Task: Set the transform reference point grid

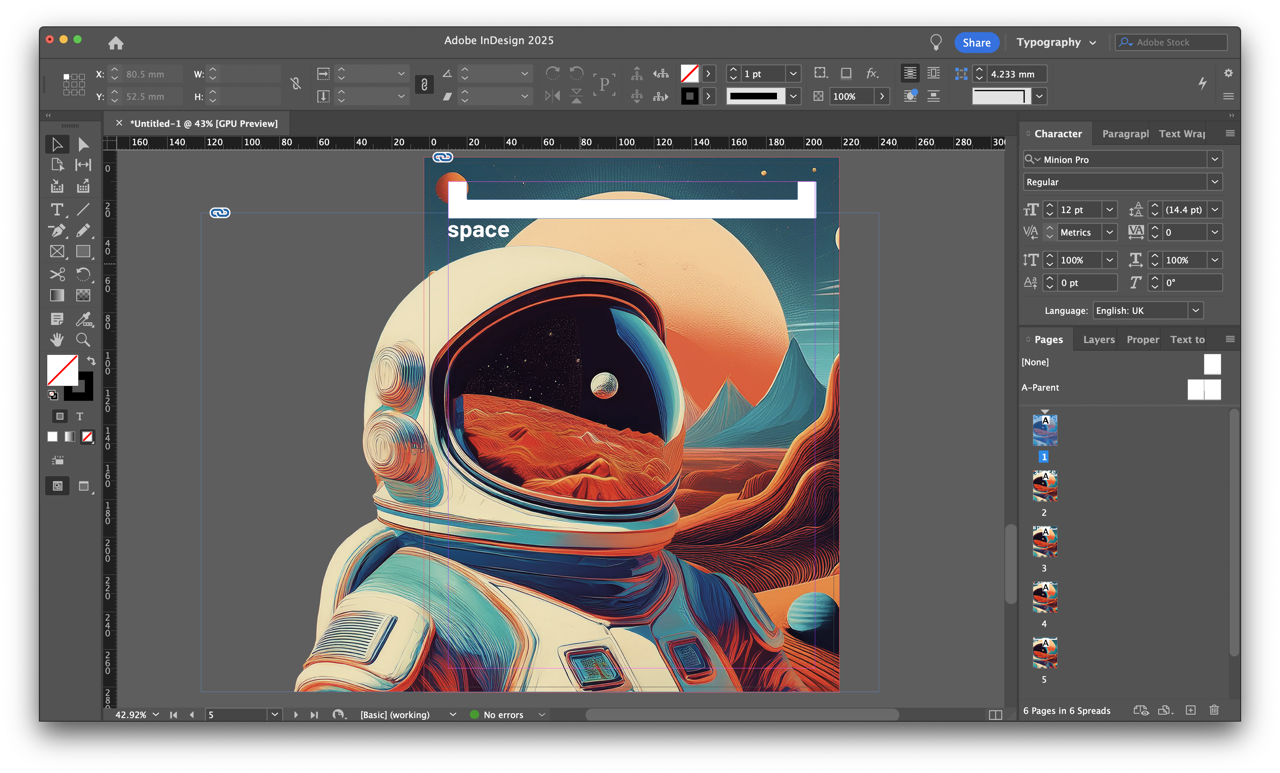Action: pos(74,84)
